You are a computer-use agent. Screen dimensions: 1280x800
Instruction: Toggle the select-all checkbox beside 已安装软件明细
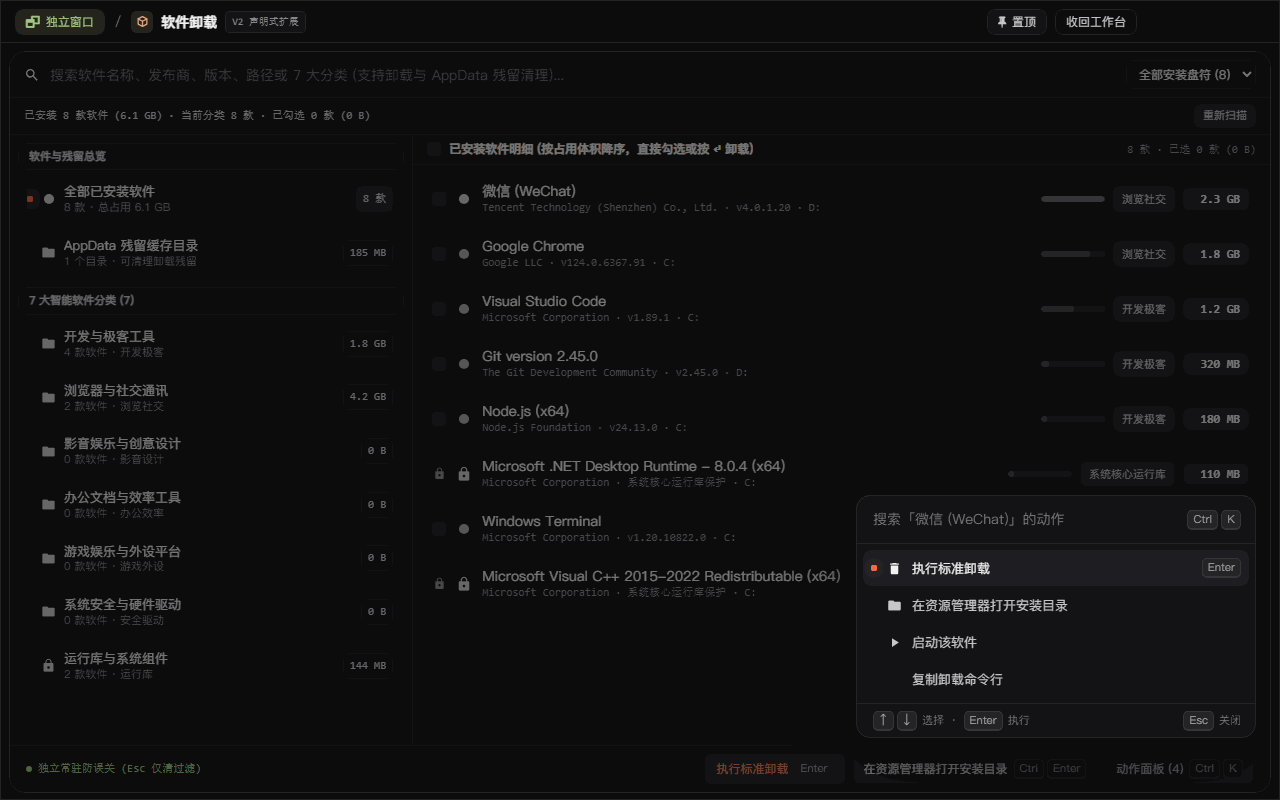434,149
